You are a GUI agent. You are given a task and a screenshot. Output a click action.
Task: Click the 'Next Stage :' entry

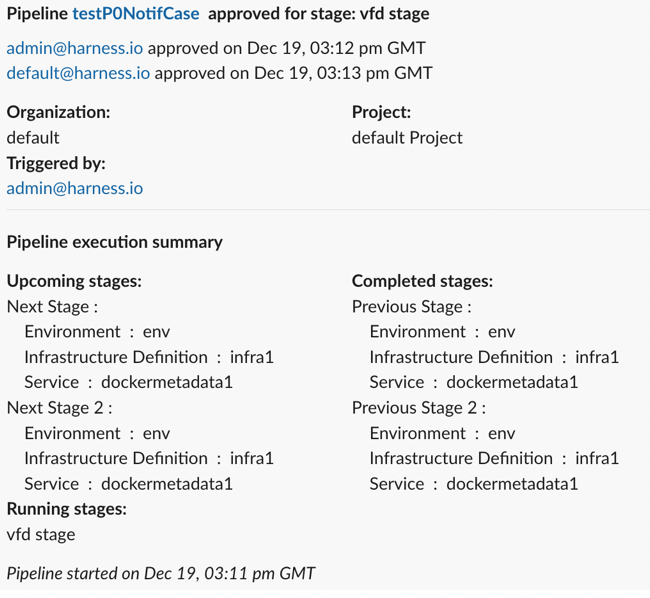pyautogui.click(x=52, y=307)
